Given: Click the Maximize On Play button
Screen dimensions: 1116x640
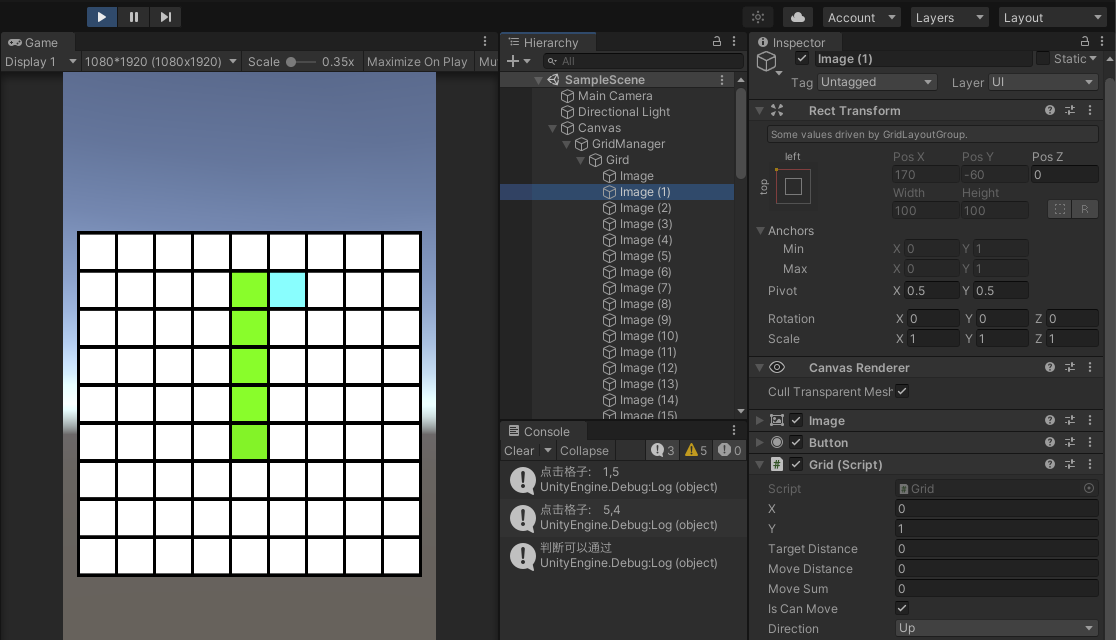Looking at the screenshot, I should point(417,61).
